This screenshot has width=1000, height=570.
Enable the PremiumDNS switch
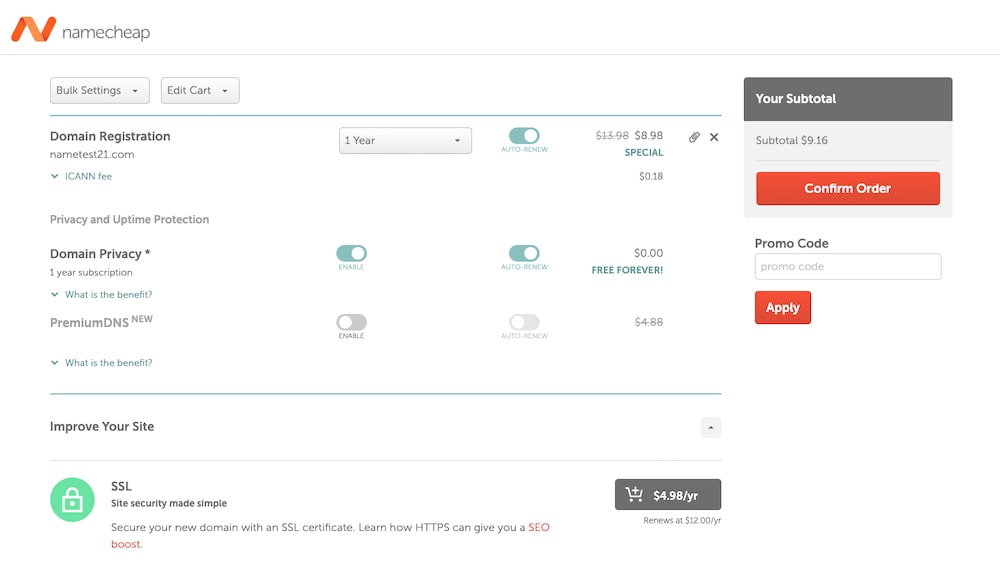(x=351, y=322)
